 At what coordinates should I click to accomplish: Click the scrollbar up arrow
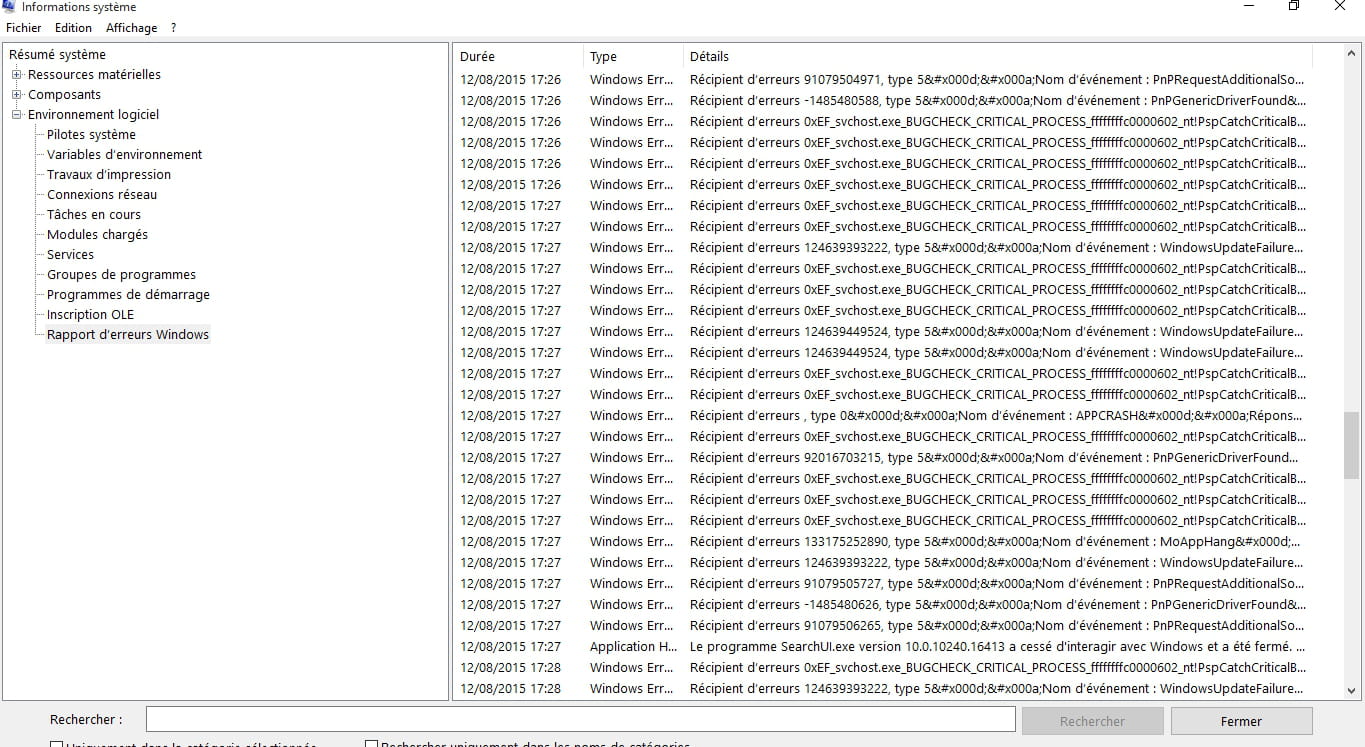point(1351,56)
